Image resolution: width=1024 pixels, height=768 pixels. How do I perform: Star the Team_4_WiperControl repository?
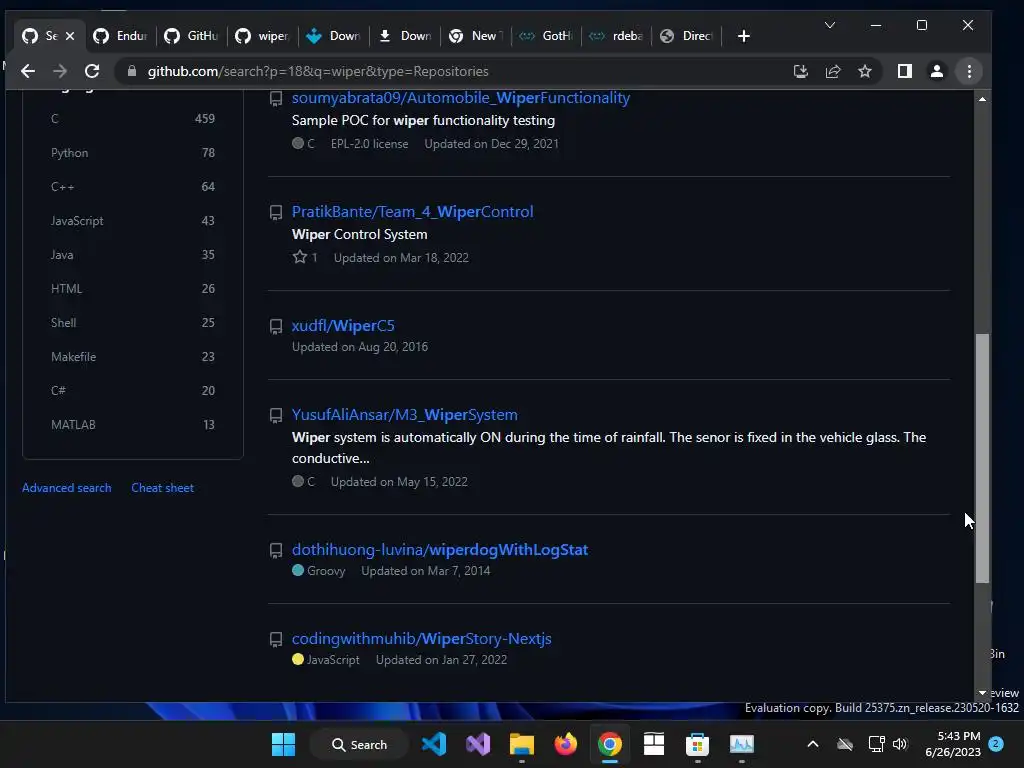(x=300, y=257)
